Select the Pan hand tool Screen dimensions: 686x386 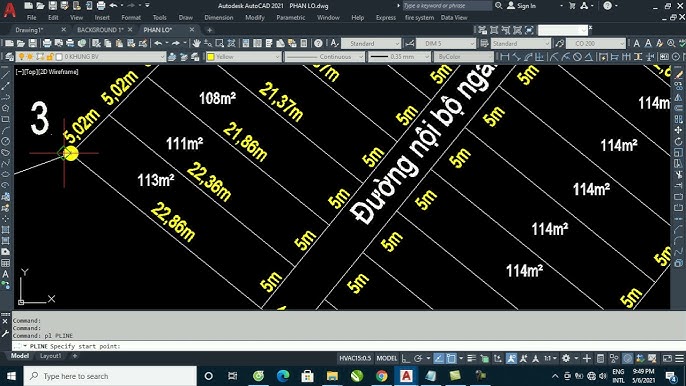click(x=196, y=43)
